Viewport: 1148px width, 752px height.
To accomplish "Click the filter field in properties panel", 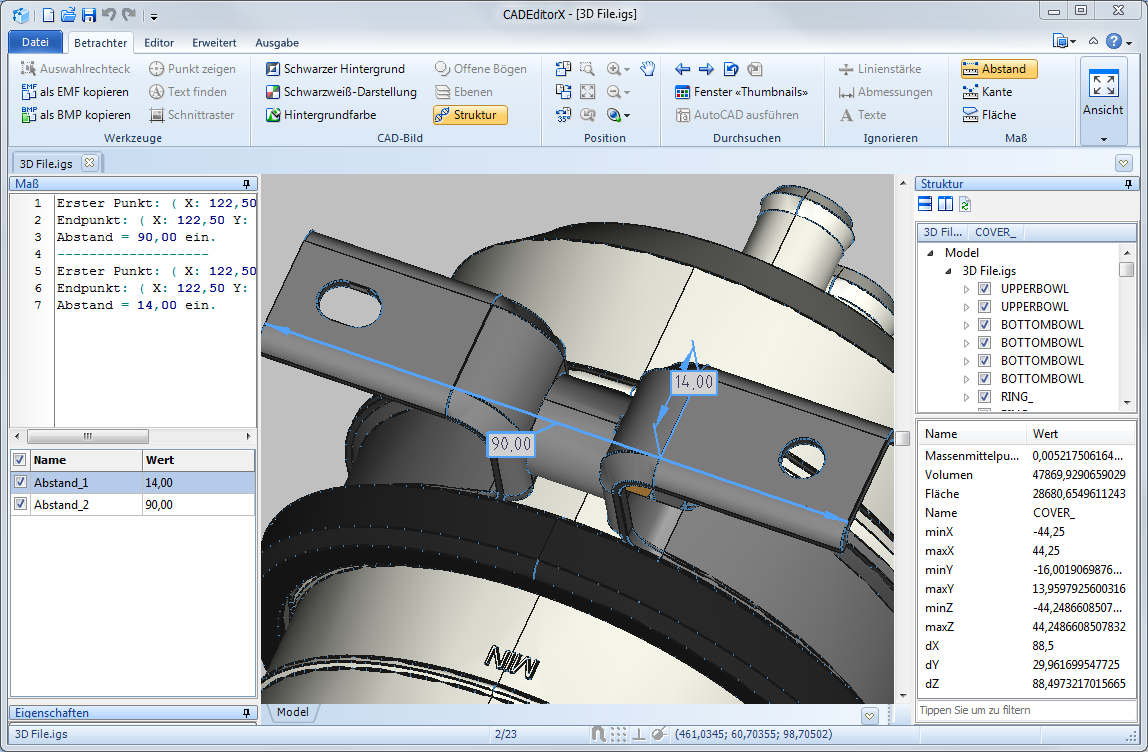I will [x=1026, y=710].
